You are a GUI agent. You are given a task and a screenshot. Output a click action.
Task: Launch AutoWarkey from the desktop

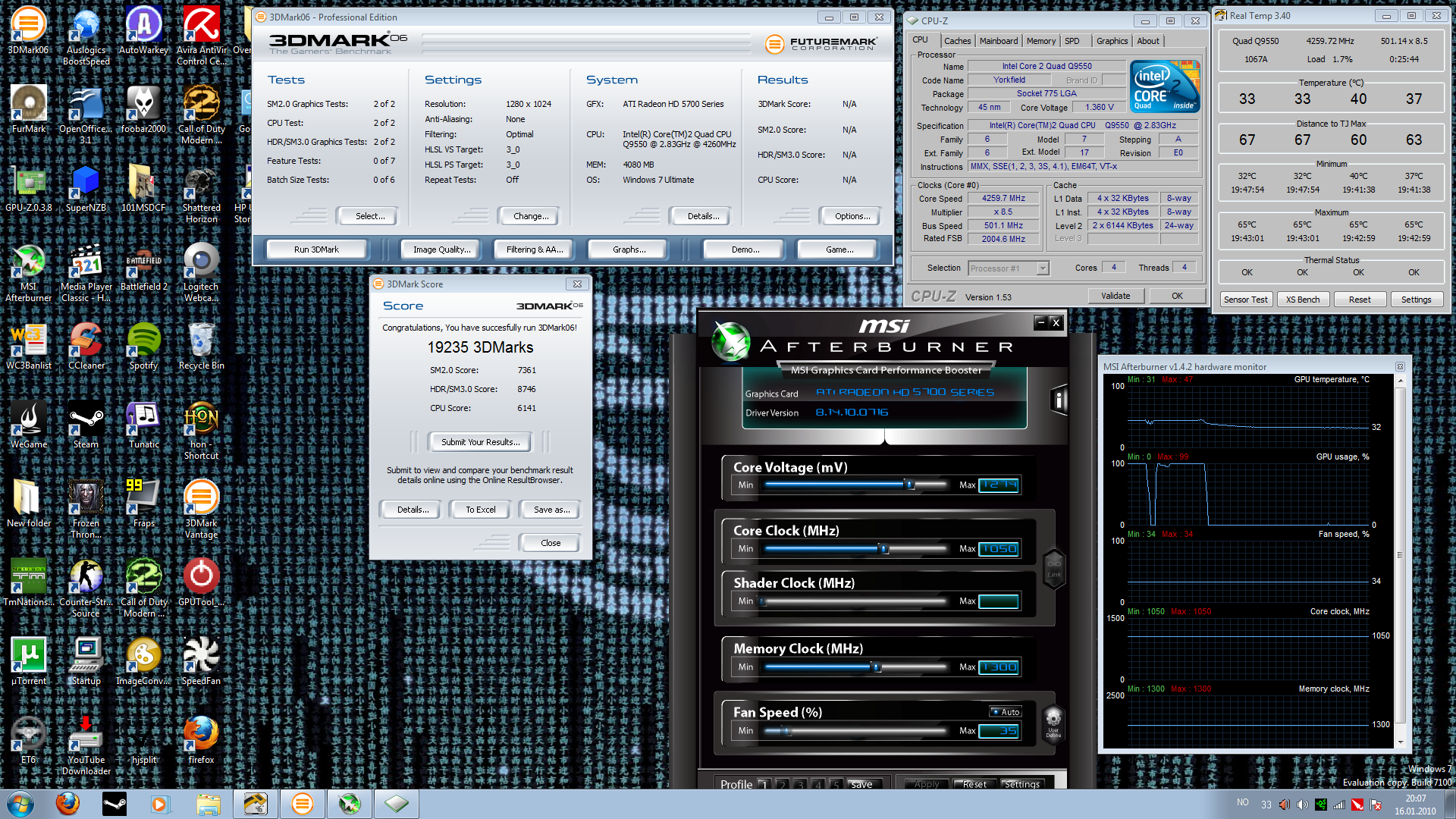click(x=143, y=30)
